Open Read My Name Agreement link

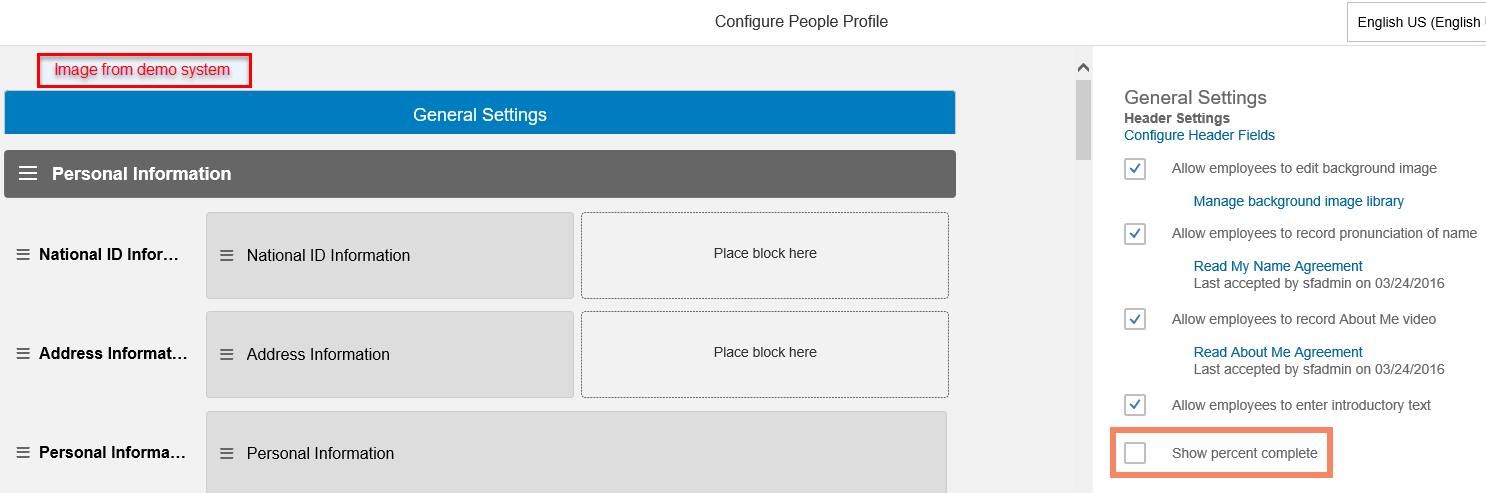1278,266
